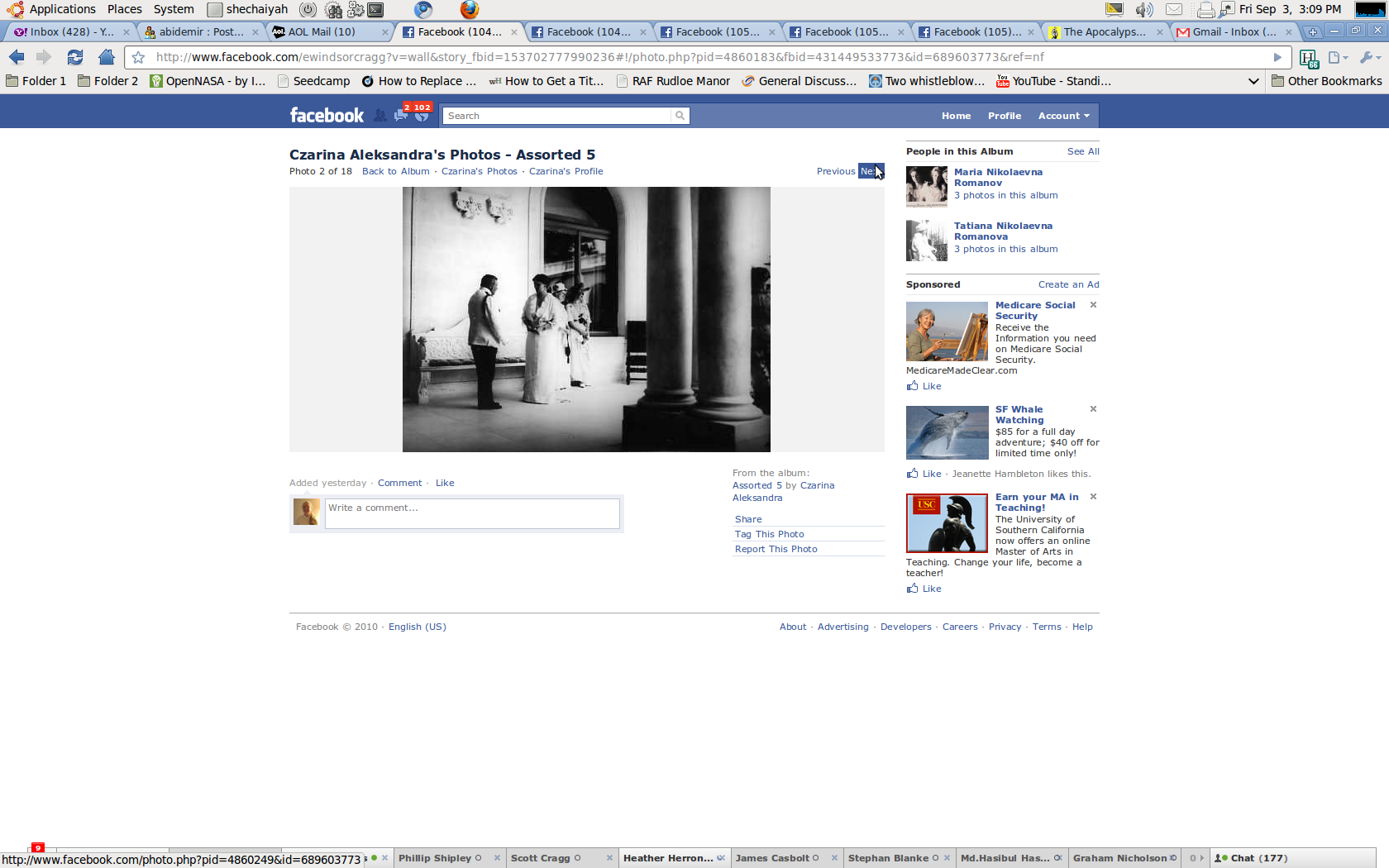
Task: Close the Earn your MA ad
Action: coord(1093,497)
